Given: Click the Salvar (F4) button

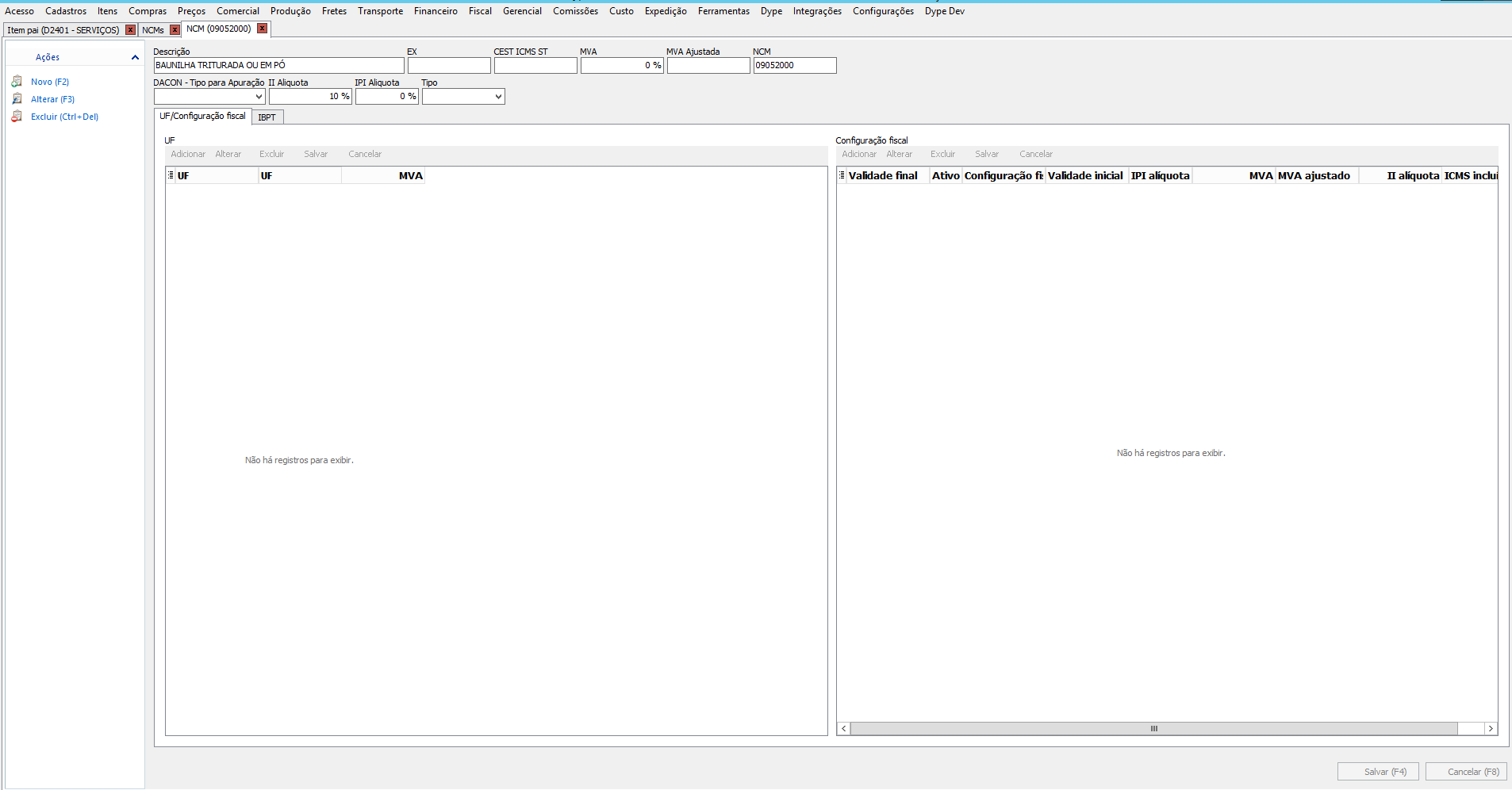Looking at the screenshot, I should (x=1378, y=772).
